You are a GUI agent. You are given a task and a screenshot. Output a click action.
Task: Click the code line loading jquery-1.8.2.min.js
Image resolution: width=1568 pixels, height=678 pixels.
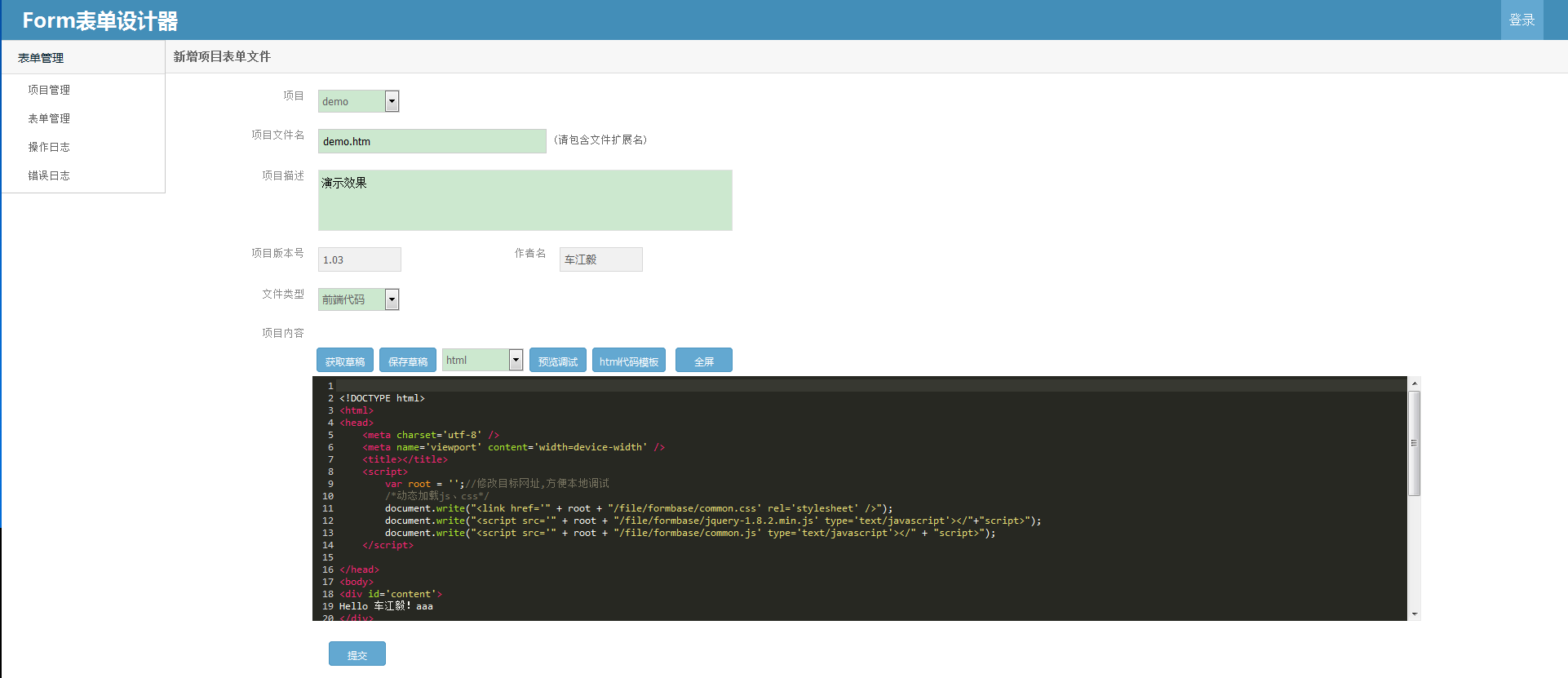point(713,521)
